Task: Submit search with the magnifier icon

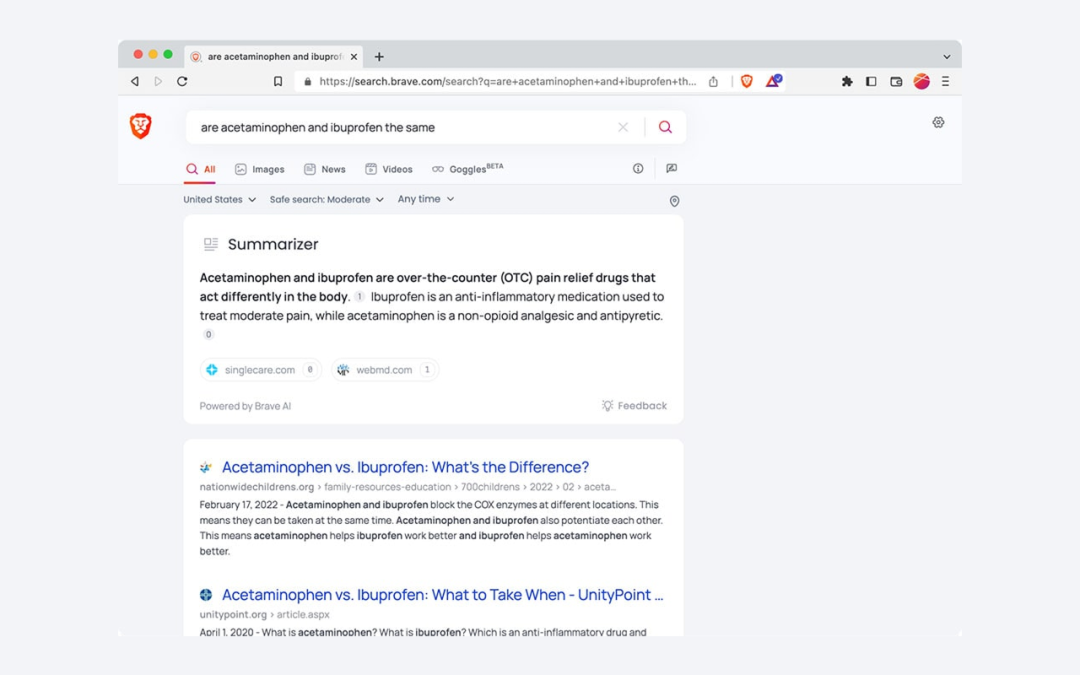Action: [x=665, y=127]
